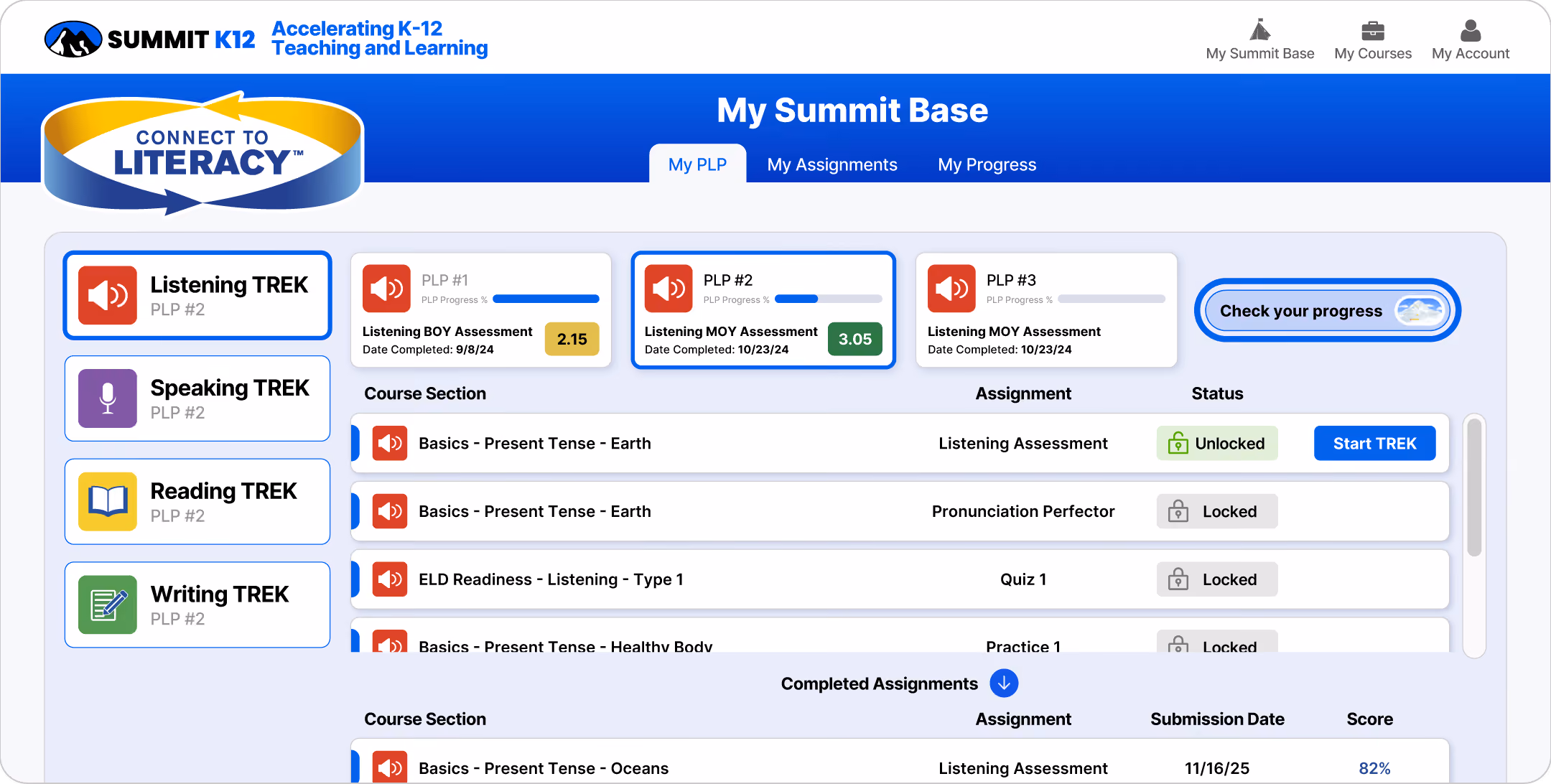Click the Speaking TREK microphone icon

[x=108, y=398]
